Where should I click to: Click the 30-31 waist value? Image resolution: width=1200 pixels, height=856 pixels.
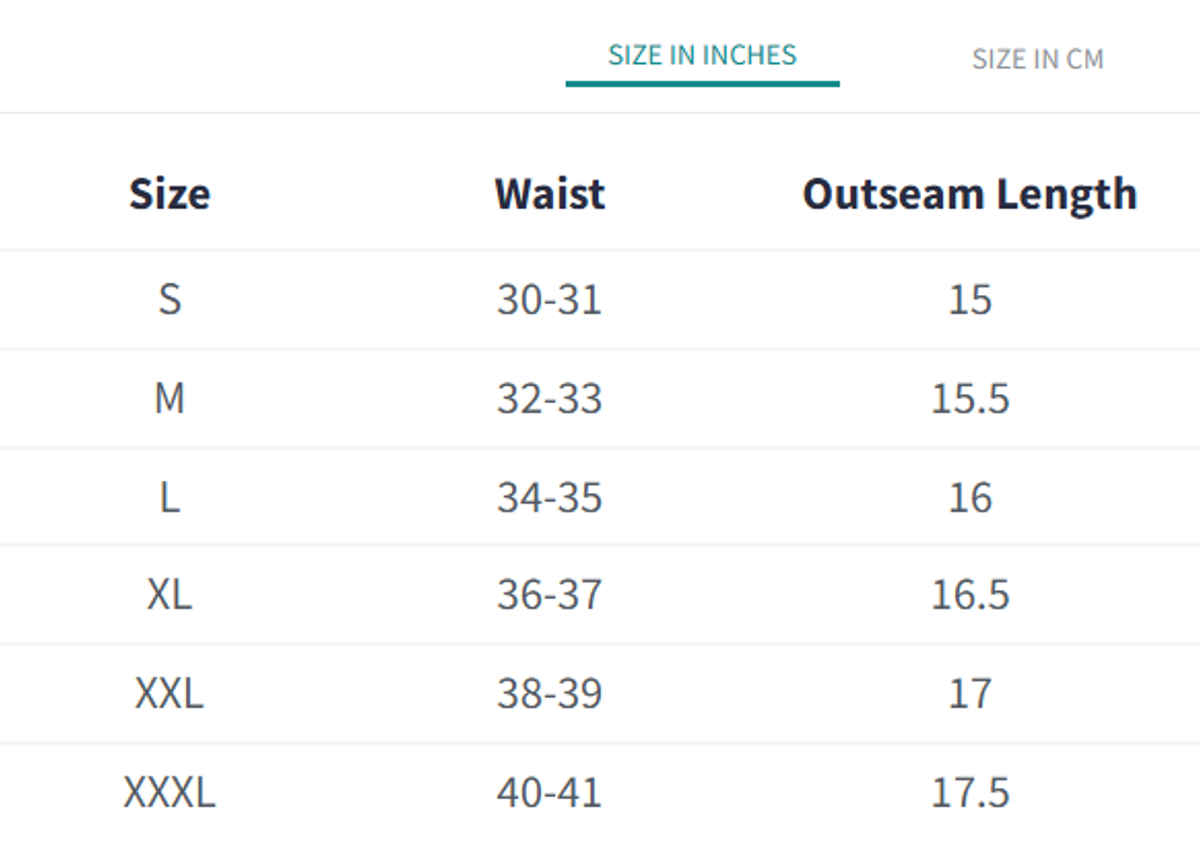(549, 299)
